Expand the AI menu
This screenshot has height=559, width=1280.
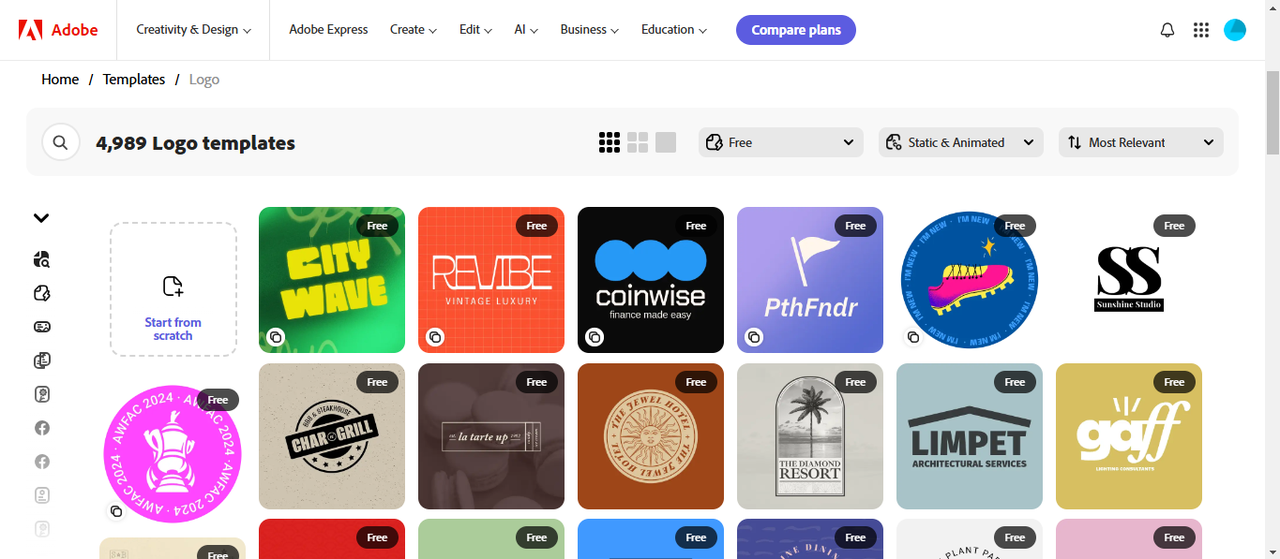coord(527,30)
